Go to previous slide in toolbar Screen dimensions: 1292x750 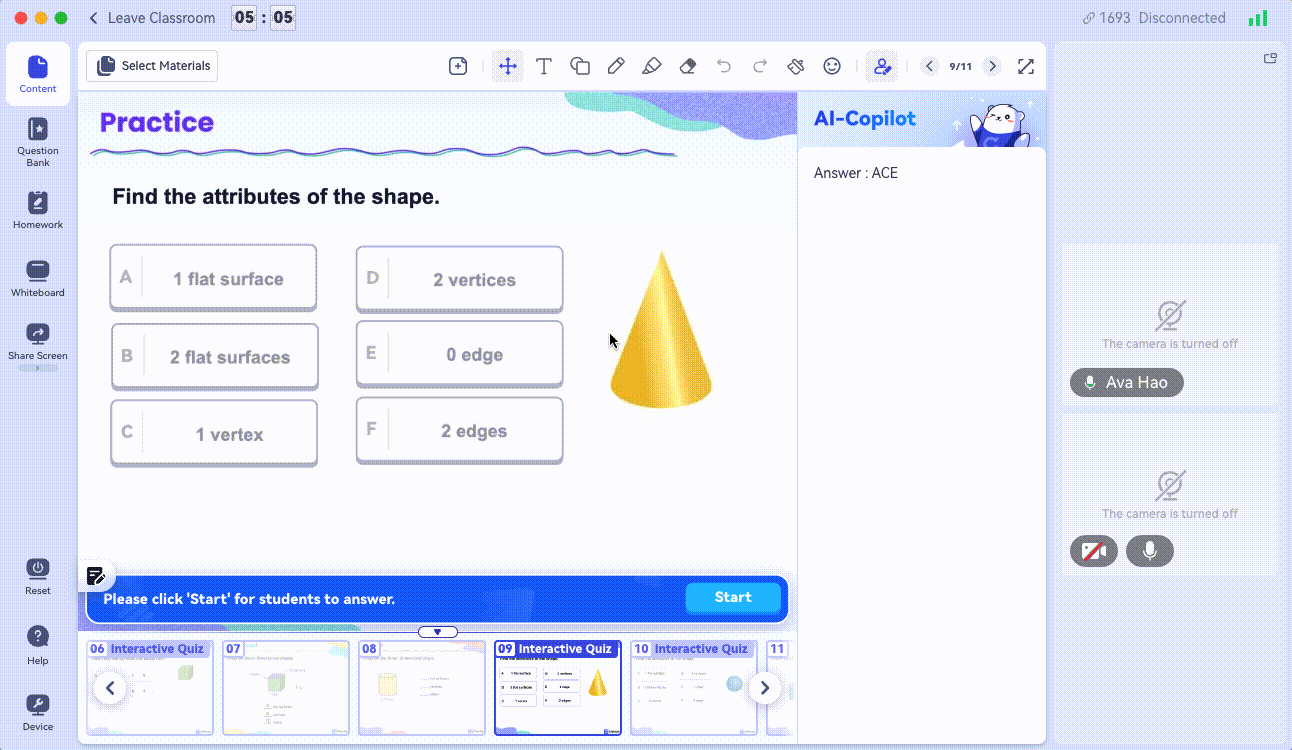coord(930,66)
